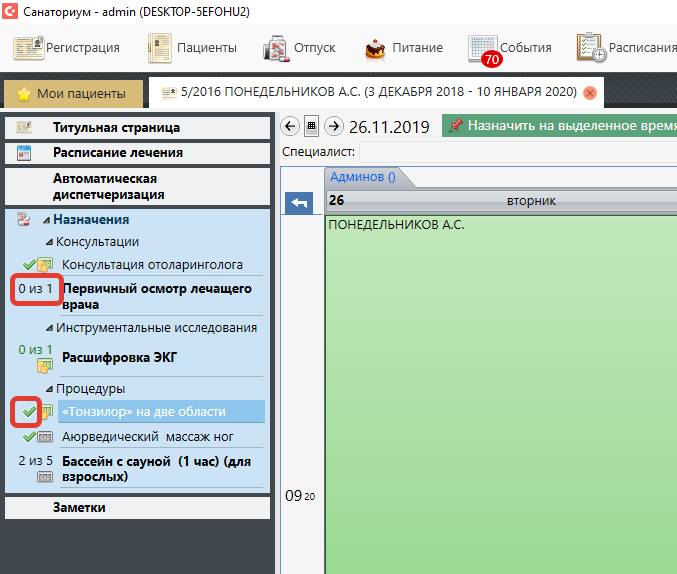The height and width of the screenshot is (574, 677).
Task: Collapse the Консультации group
Action: coord(49,242)
